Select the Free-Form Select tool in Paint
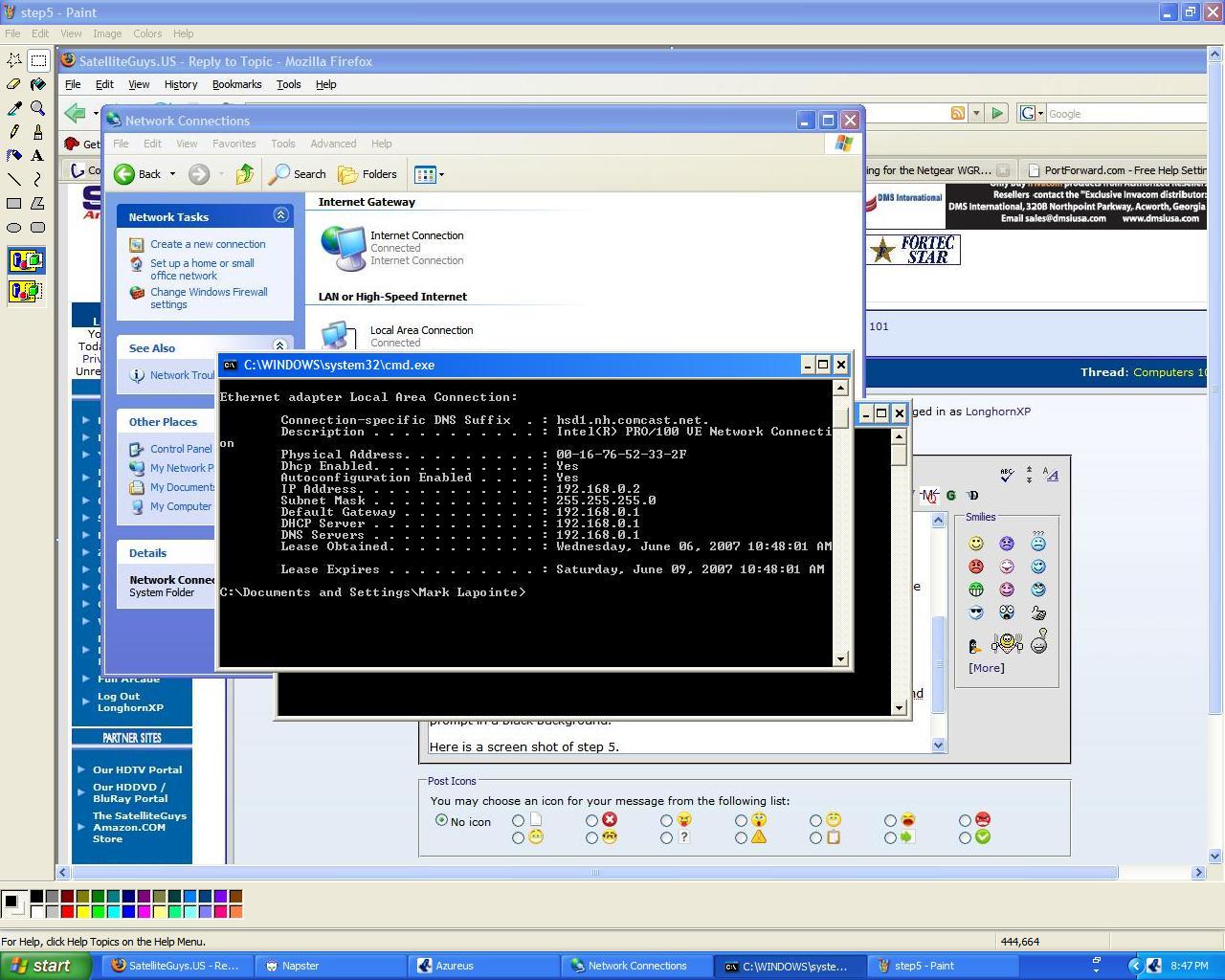The height and width of the screenshot is (980, 1225). [x=14, y=60]
